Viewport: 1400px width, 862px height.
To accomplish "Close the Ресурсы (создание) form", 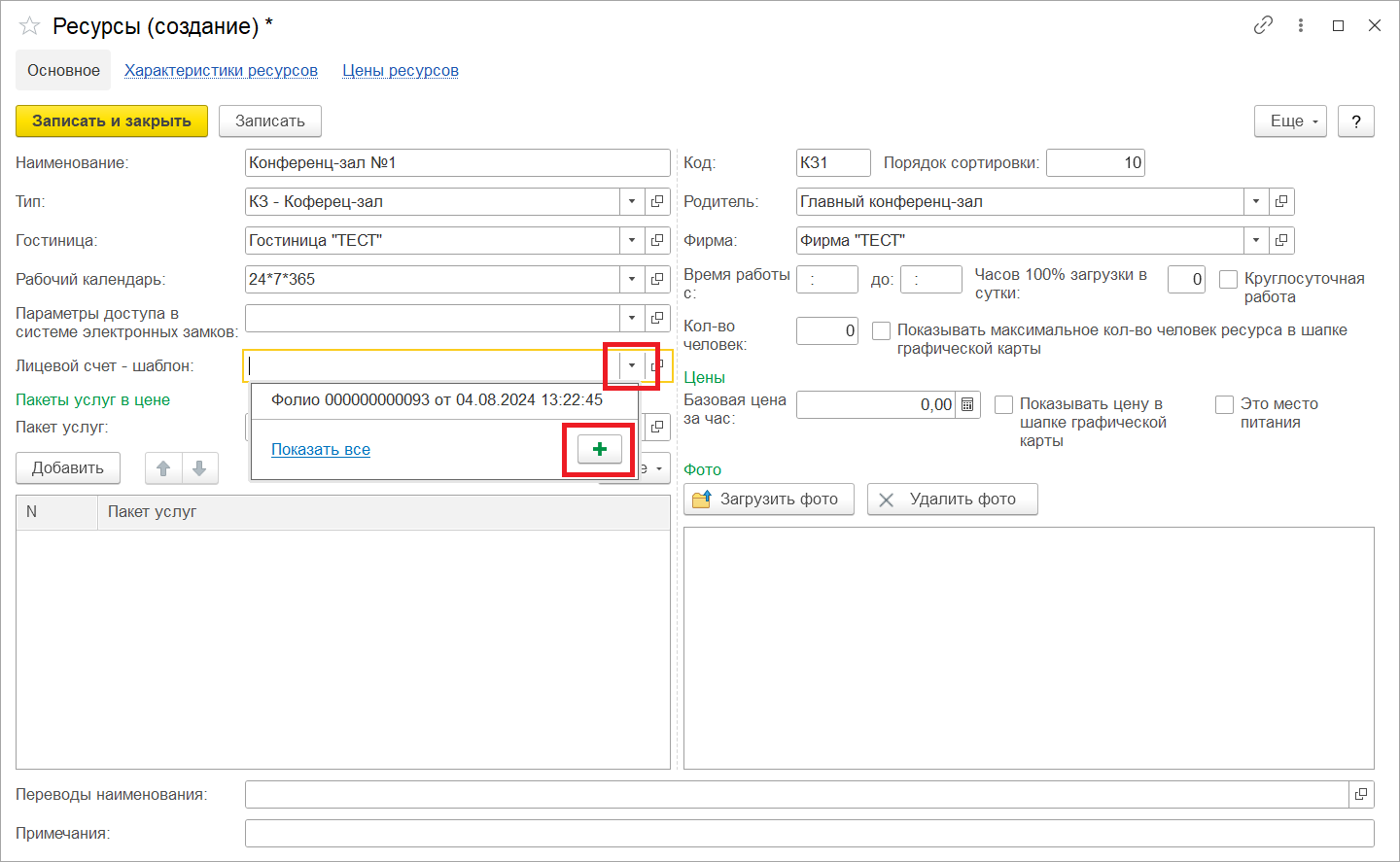I will pos(1375,25).
